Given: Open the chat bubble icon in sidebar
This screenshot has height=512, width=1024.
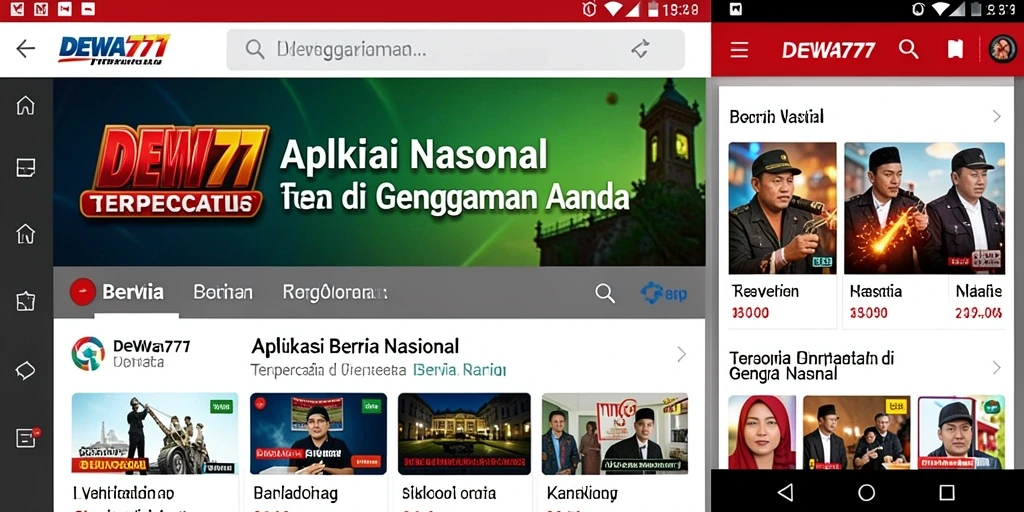Looking at the screenshot, I should click(25, 371).
